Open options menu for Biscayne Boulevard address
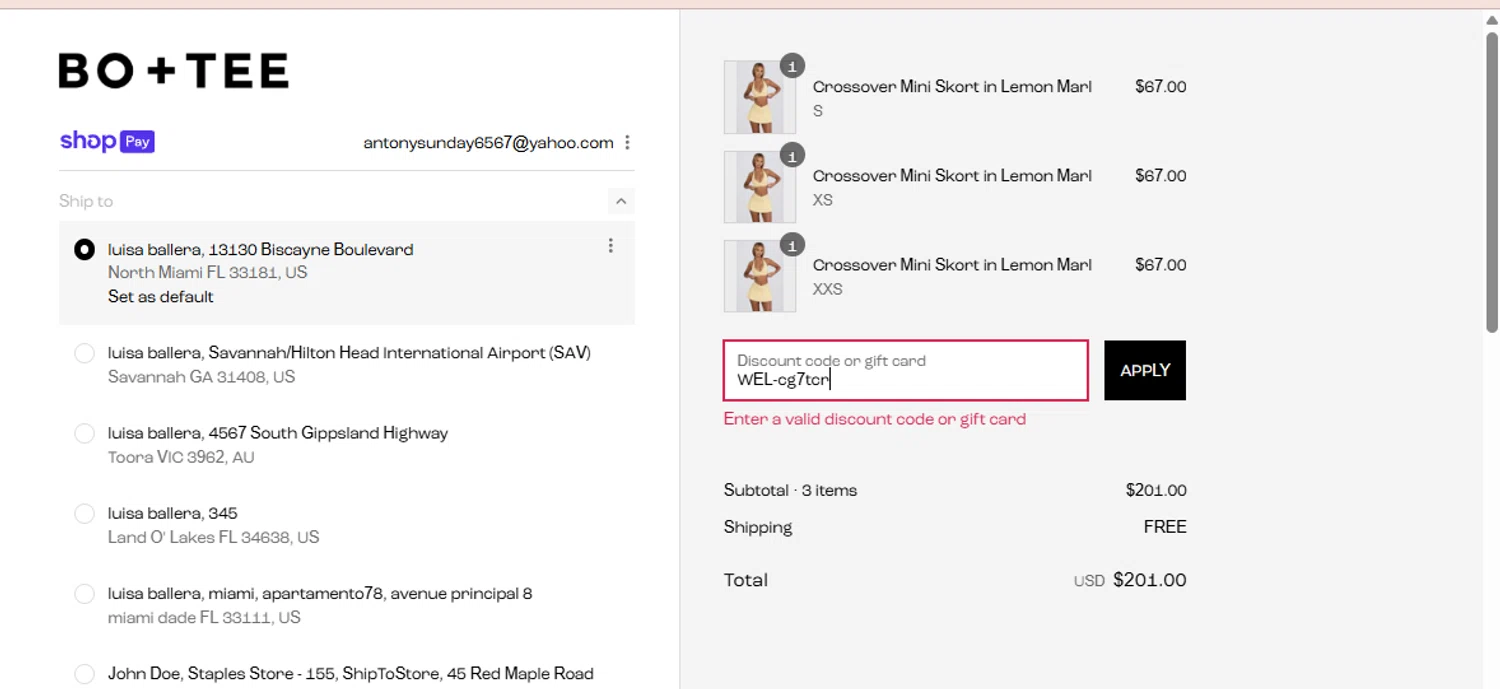Image resolution: width=1500 pixels, height=689 pixels. click(611, 246)
